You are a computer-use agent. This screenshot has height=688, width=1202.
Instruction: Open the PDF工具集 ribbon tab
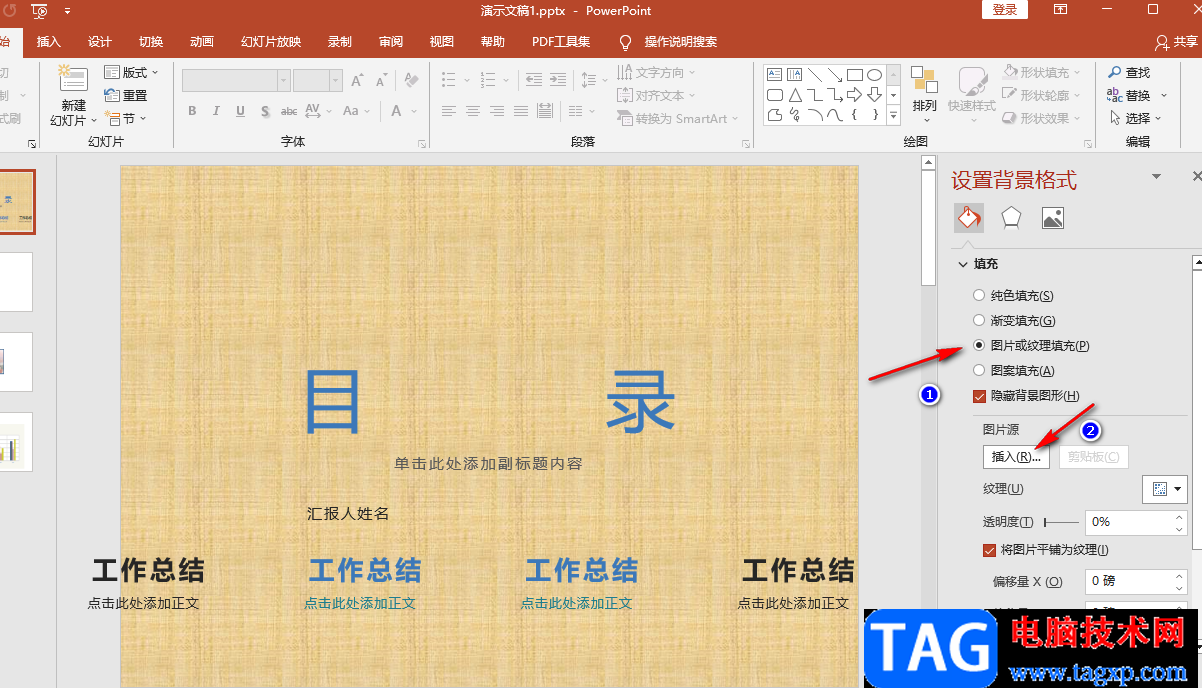(x=561, y=42)
